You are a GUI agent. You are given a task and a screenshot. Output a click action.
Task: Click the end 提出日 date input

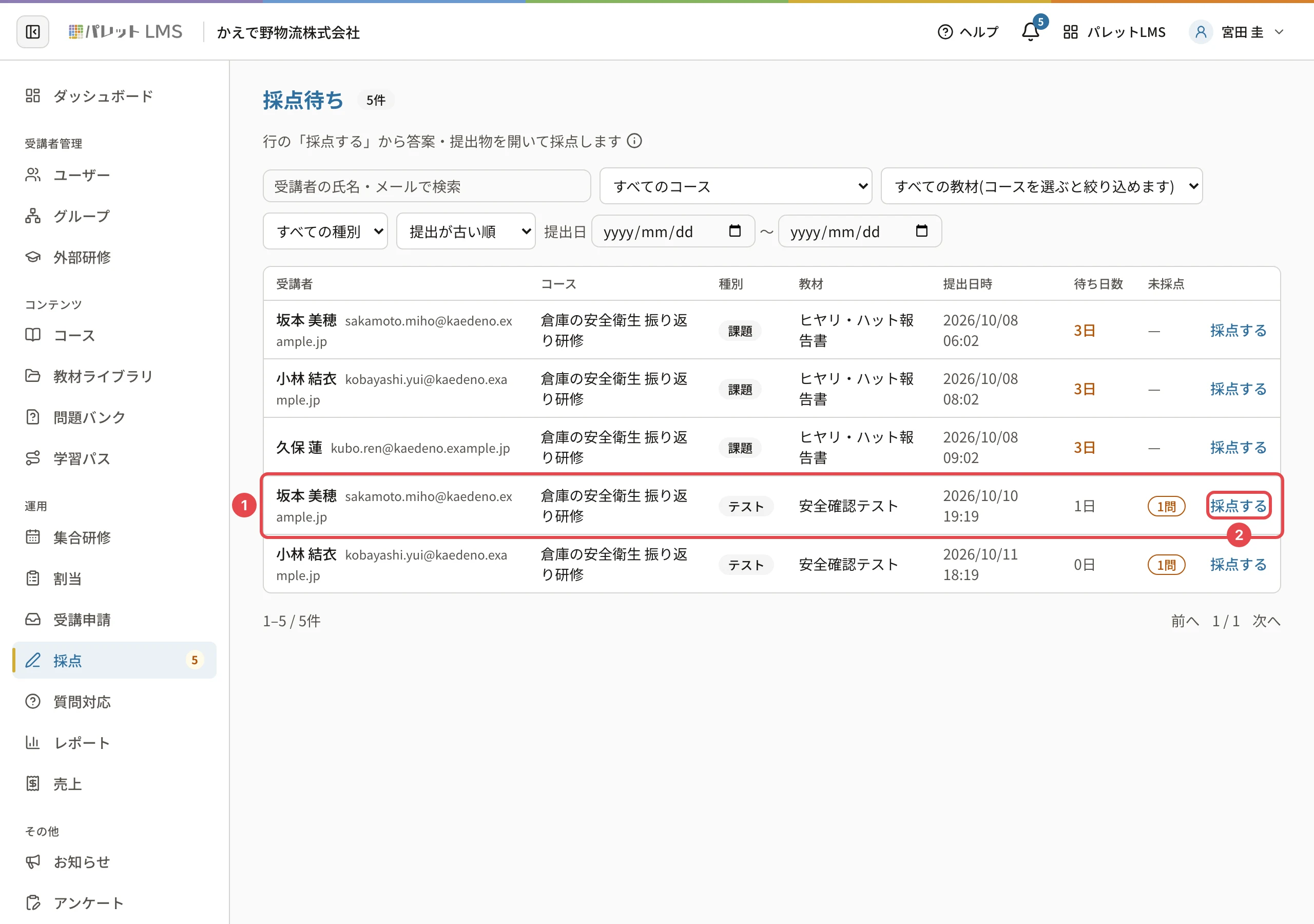tap(860, 232)
